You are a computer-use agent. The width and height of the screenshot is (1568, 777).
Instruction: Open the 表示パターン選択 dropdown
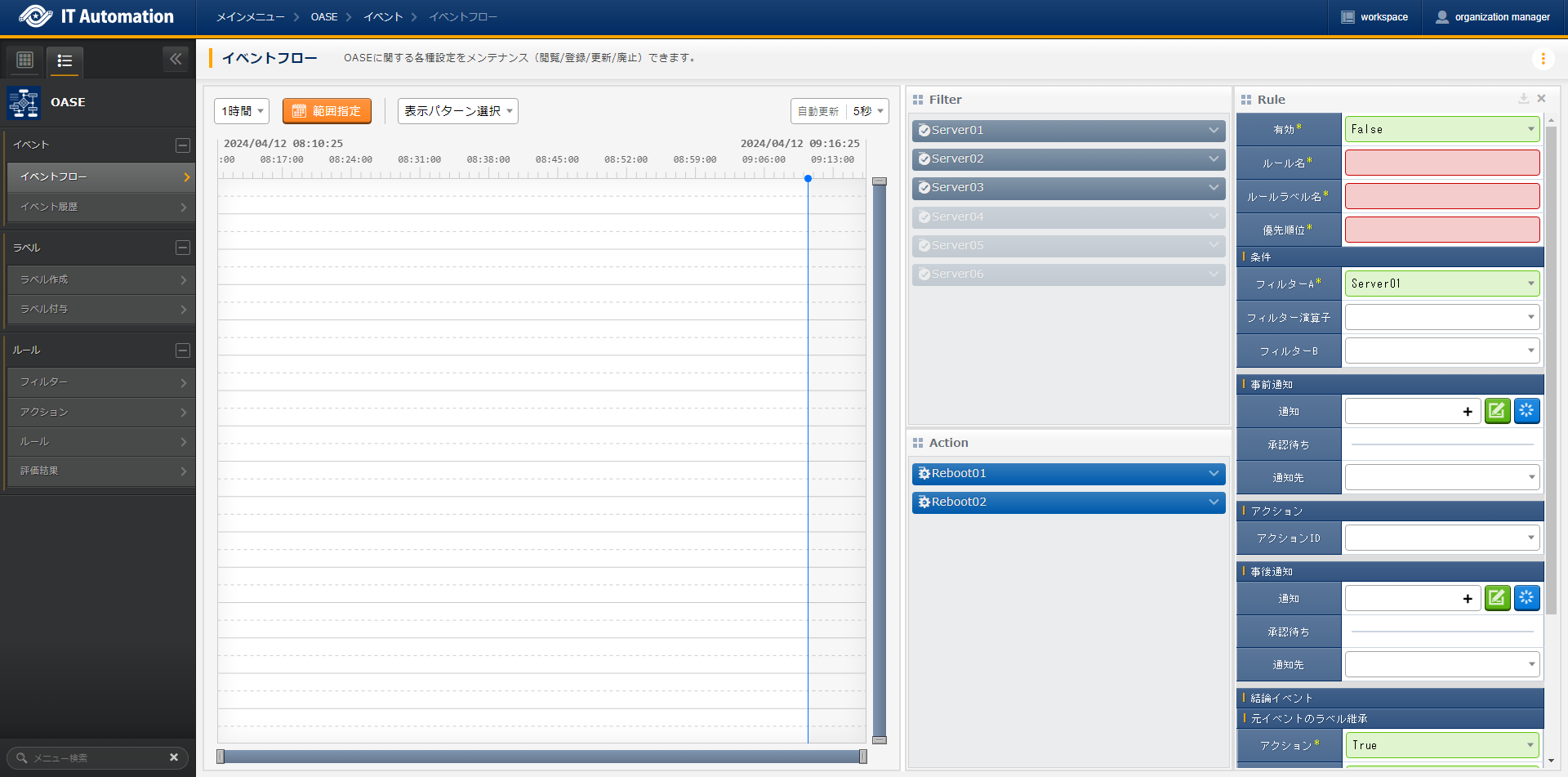point(458,111)
